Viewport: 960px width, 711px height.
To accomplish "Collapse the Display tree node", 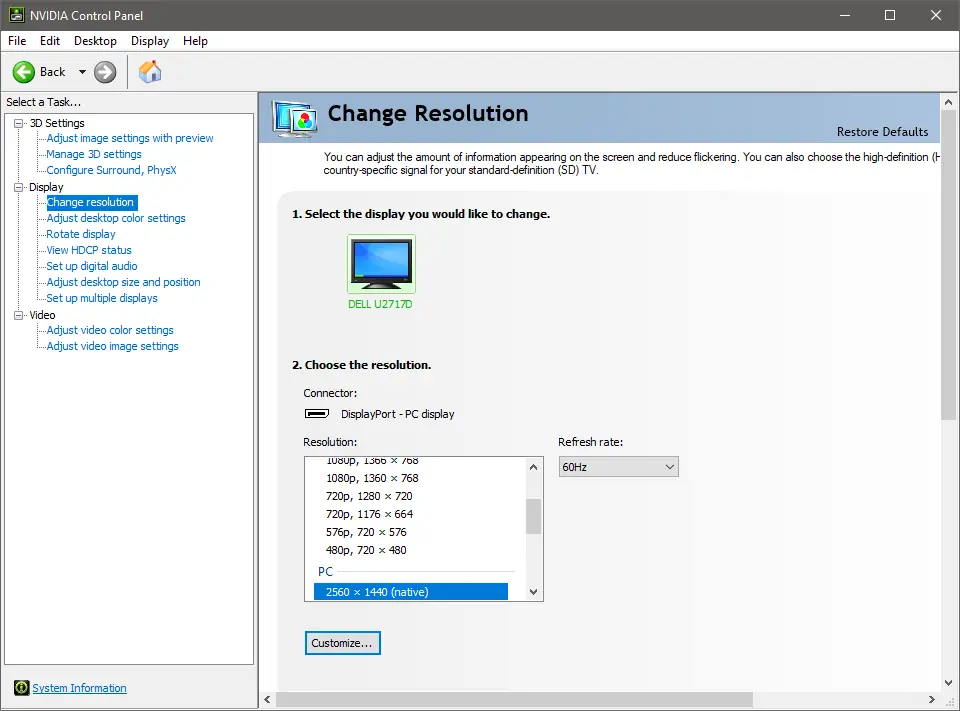I will (18, 187).
